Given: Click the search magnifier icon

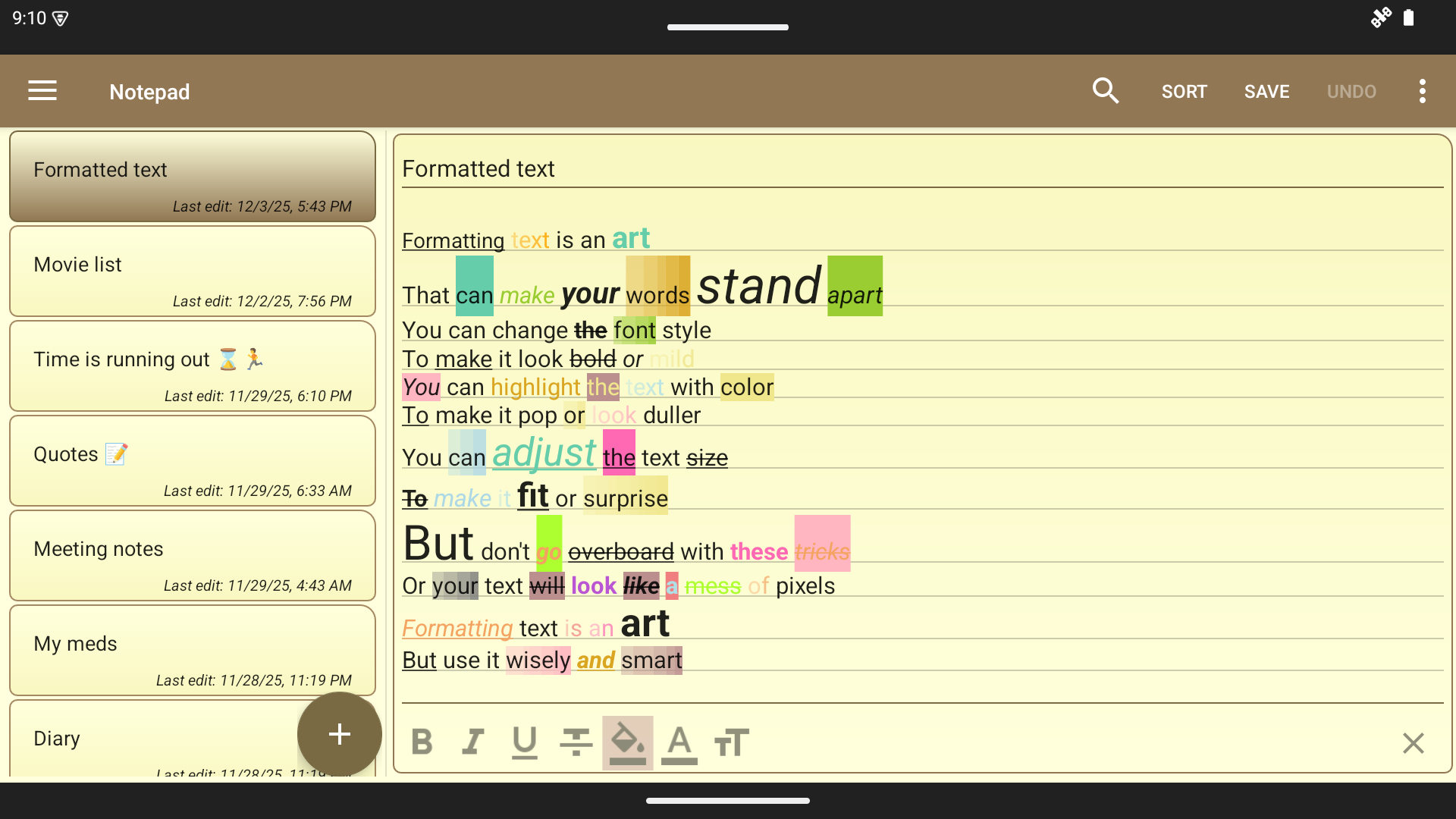Looking at the screenshot, I should click(1105, 91).
